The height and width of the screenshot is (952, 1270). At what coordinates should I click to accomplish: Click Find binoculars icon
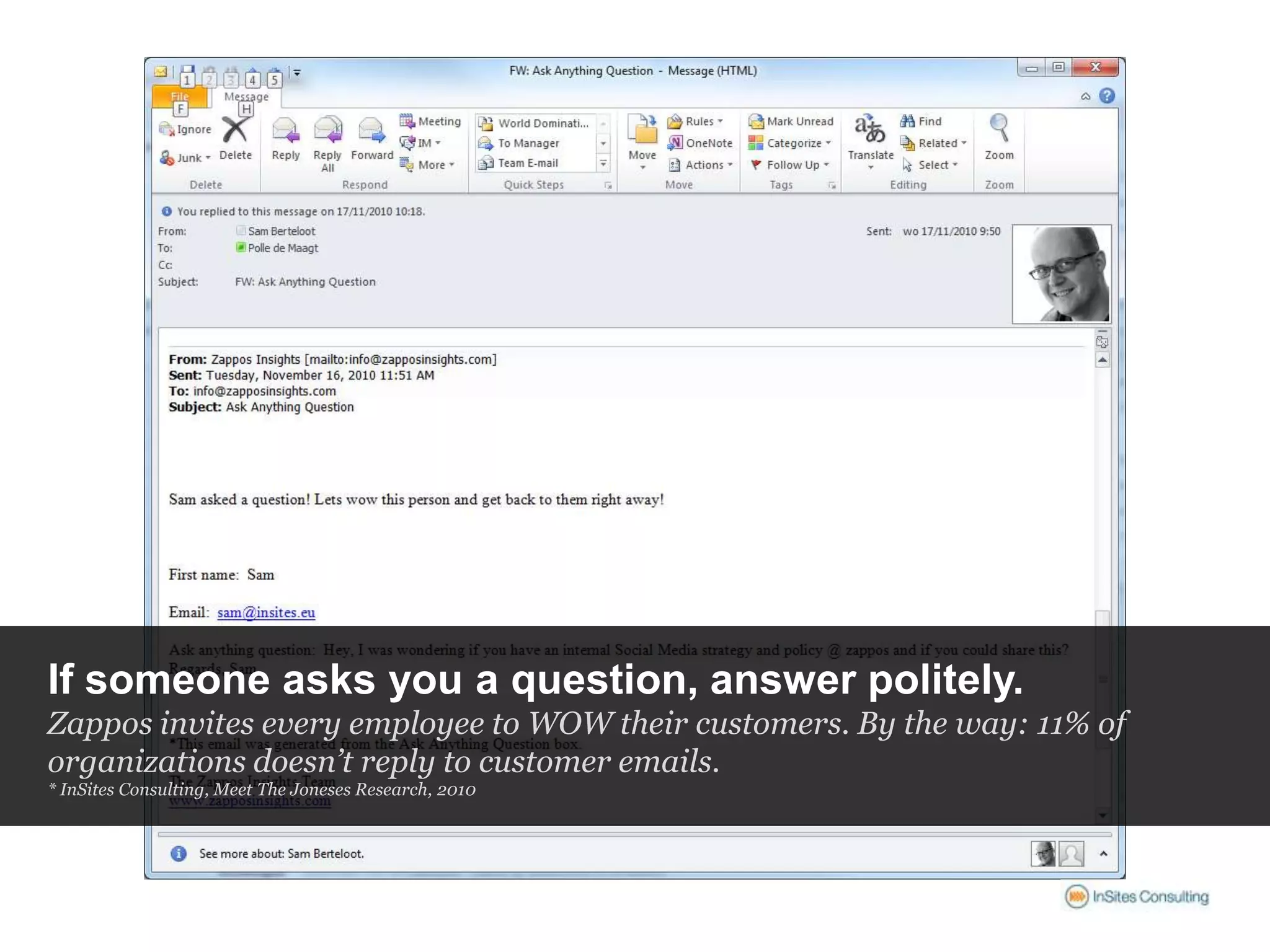point(921,121)
